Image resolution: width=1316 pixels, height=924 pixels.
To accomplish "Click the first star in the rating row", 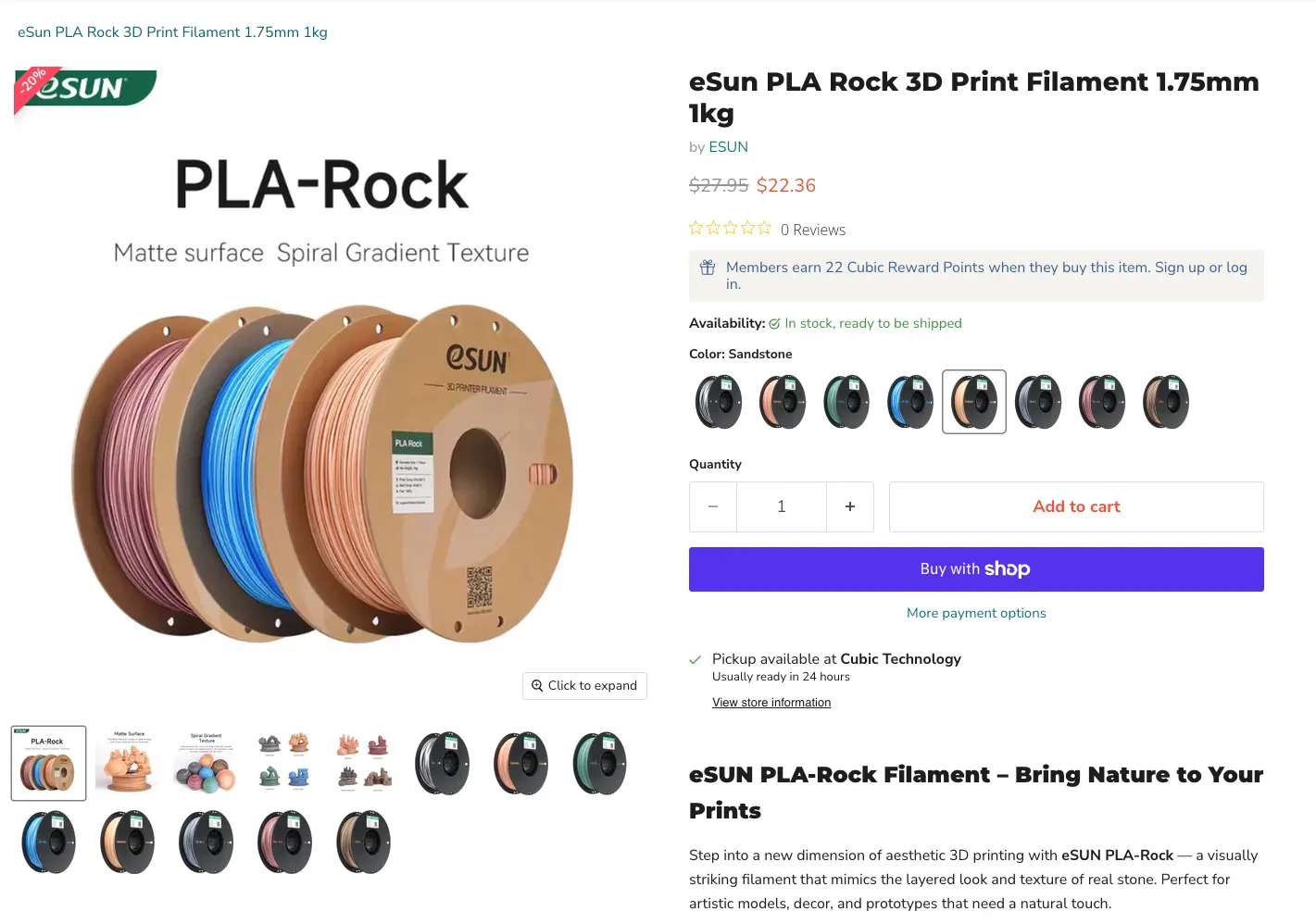I will [x=696, y=227].
